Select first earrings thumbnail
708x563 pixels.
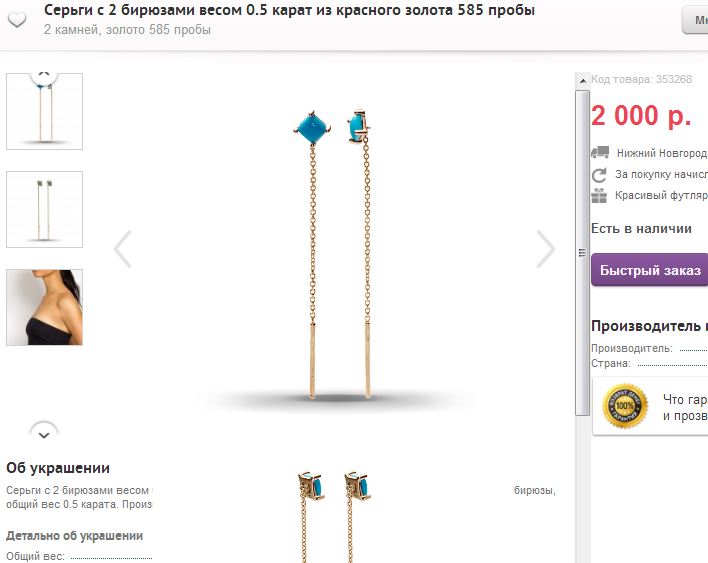pyautogui.click(x=44, y=111)
